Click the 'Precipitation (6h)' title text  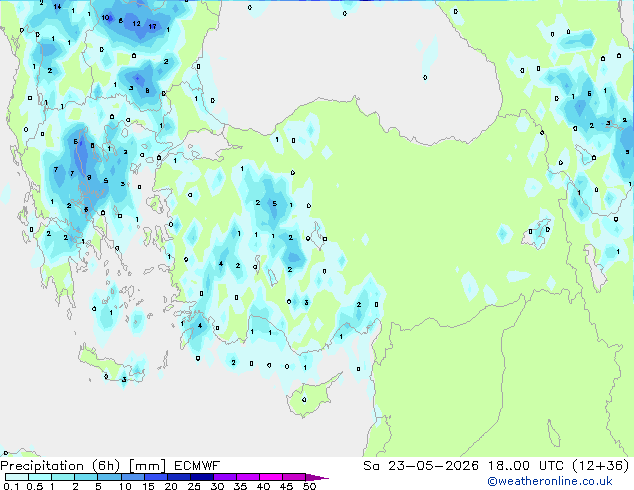click(x=60, y=466)
